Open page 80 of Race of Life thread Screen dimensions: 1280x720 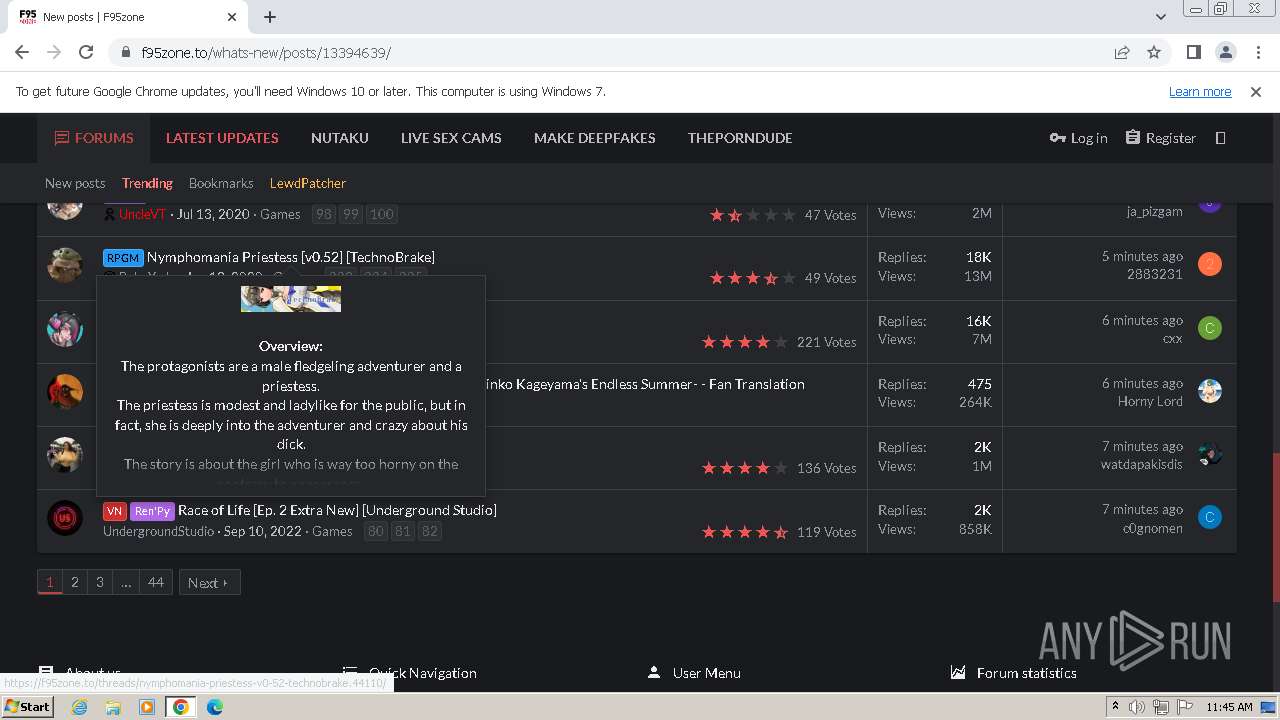376,531
